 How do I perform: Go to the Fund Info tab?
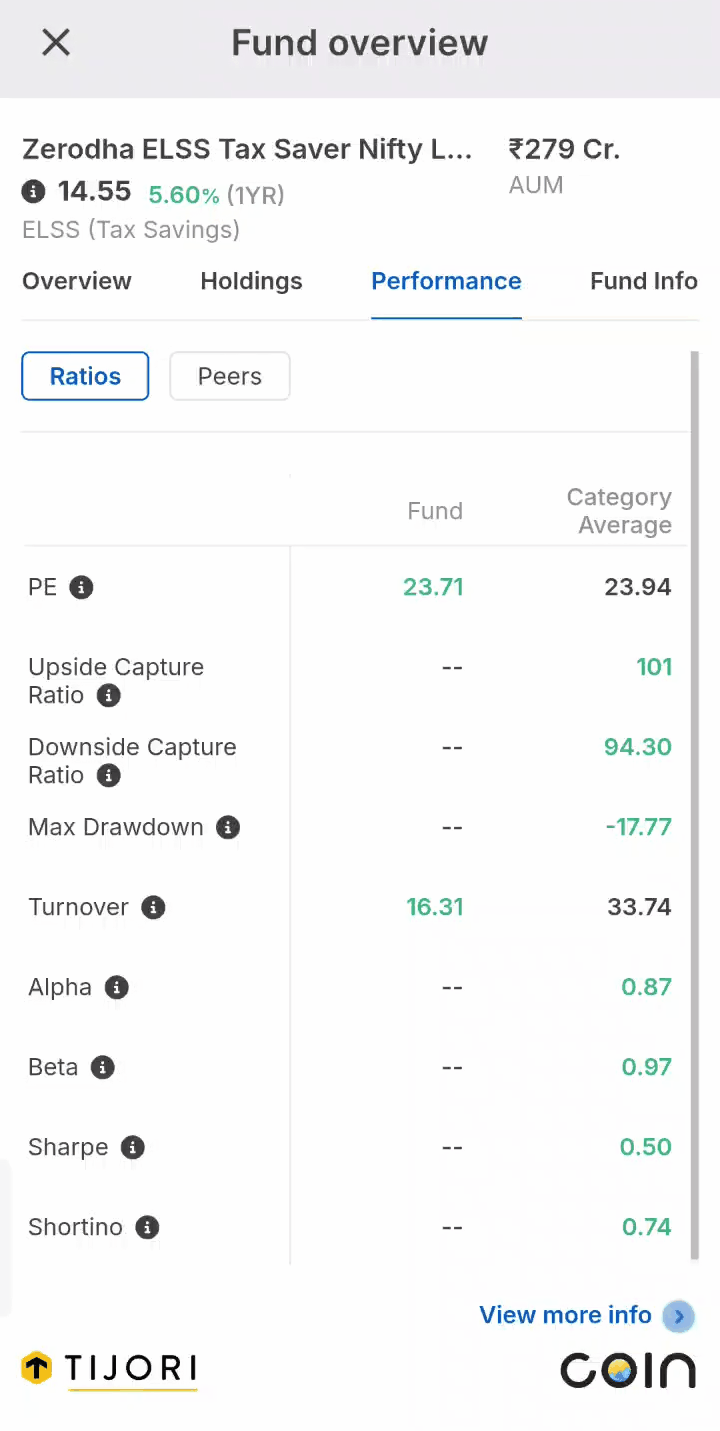(644, 281)
